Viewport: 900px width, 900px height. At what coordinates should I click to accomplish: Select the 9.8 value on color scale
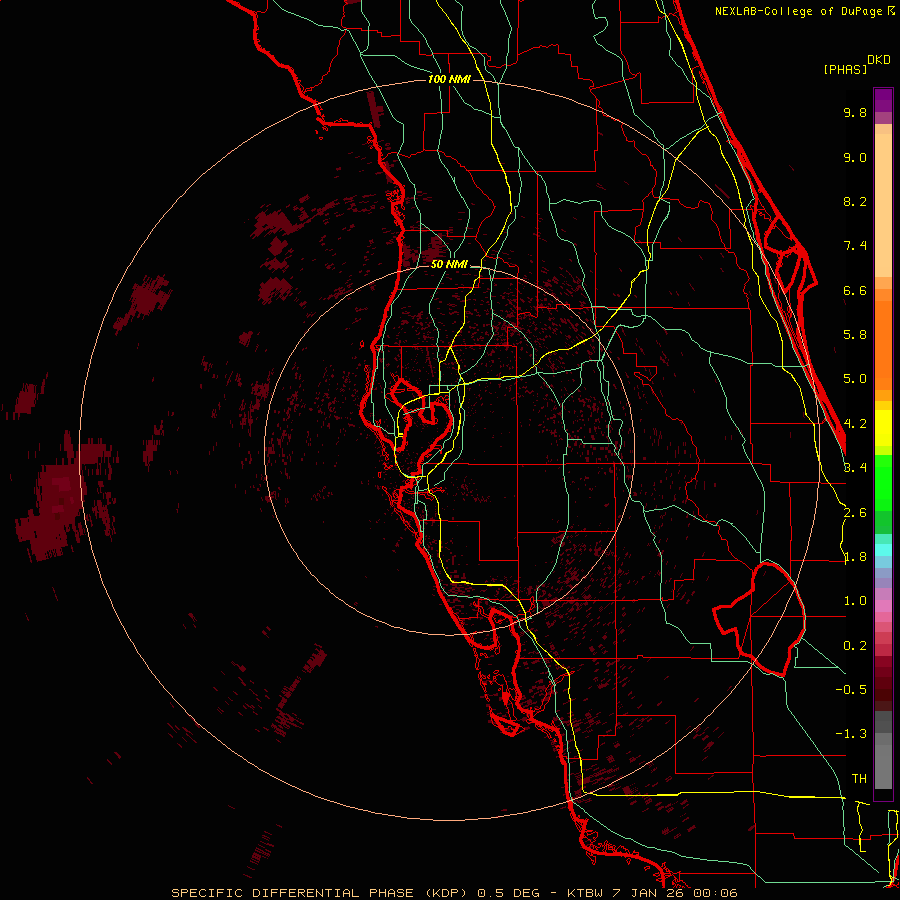pyautogui.click(x=855, y=112)
